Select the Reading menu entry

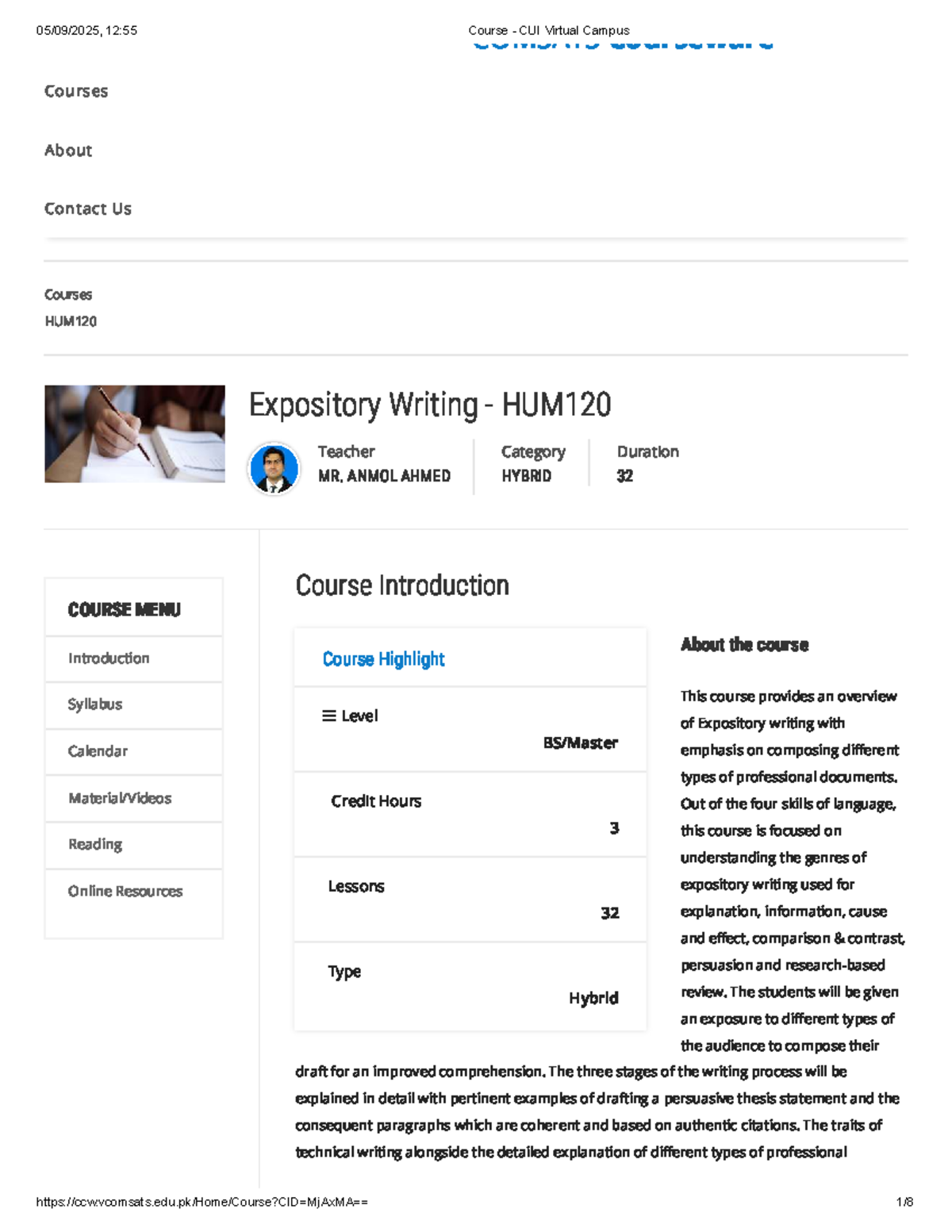[94, 844]
